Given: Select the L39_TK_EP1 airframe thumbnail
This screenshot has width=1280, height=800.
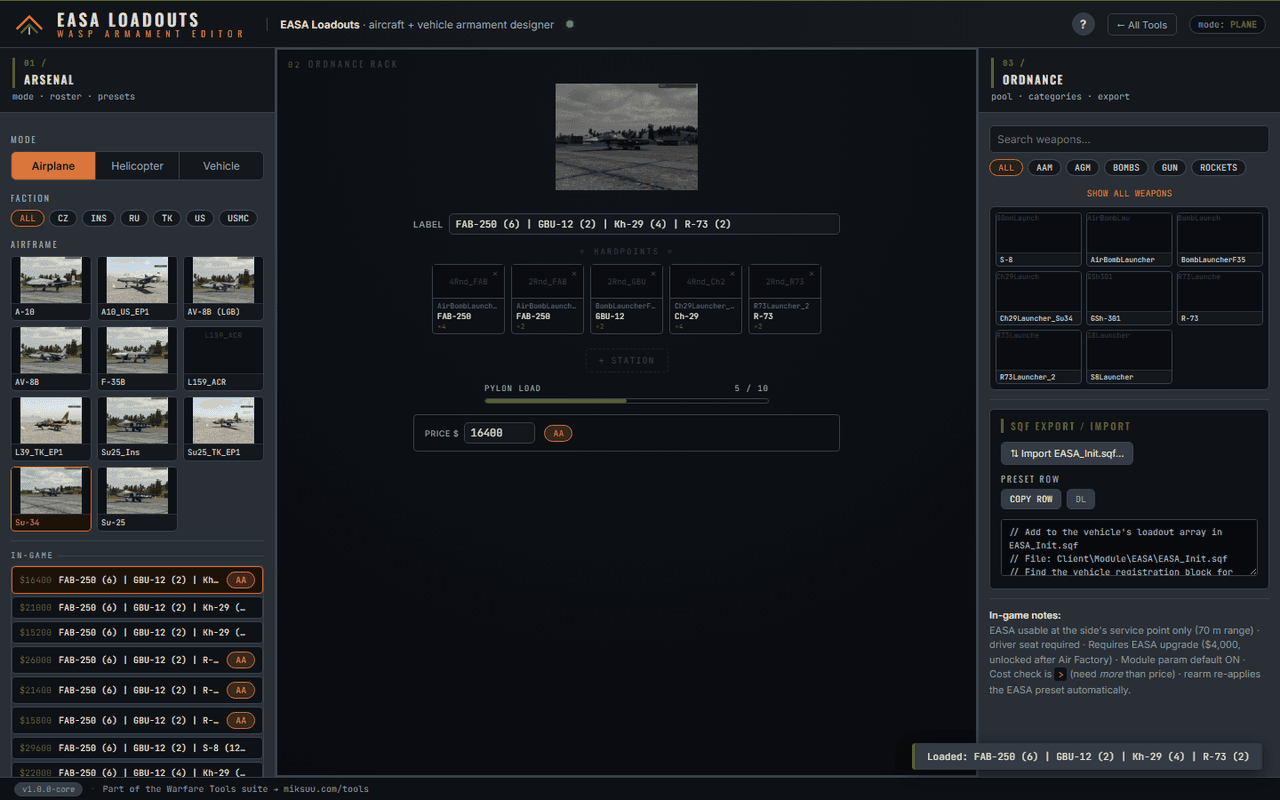Looking at the screenshot, I should click(x=51, y=428).
